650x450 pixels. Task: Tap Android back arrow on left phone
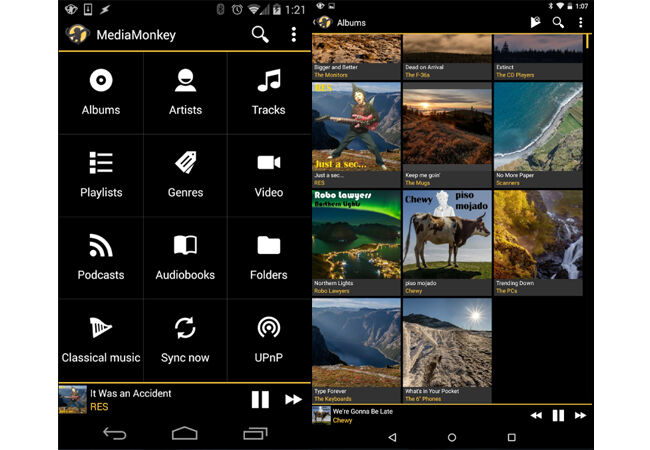114,433
